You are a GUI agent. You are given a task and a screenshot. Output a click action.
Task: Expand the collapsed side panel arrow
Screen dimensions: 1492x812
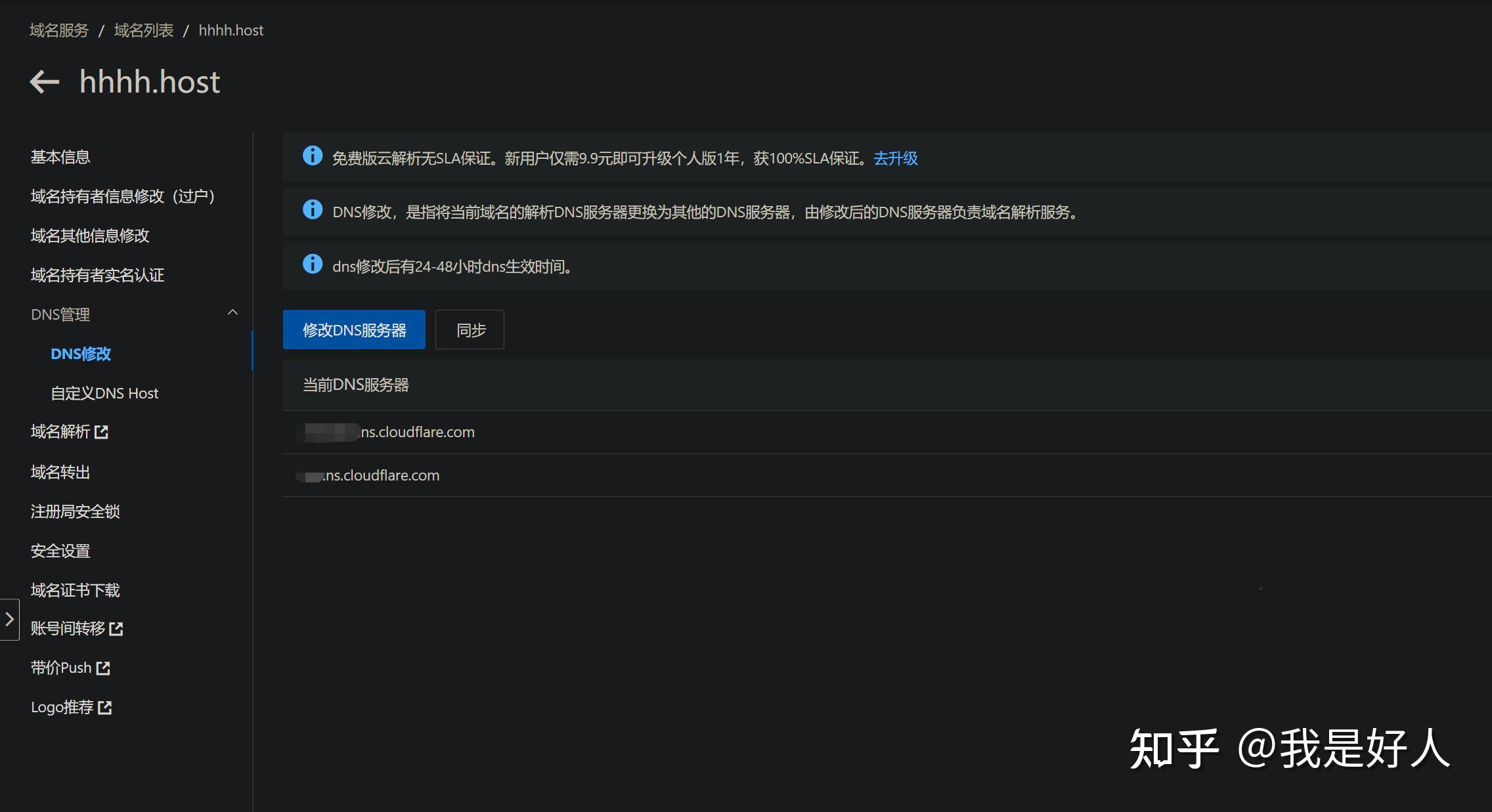[9, 619]
